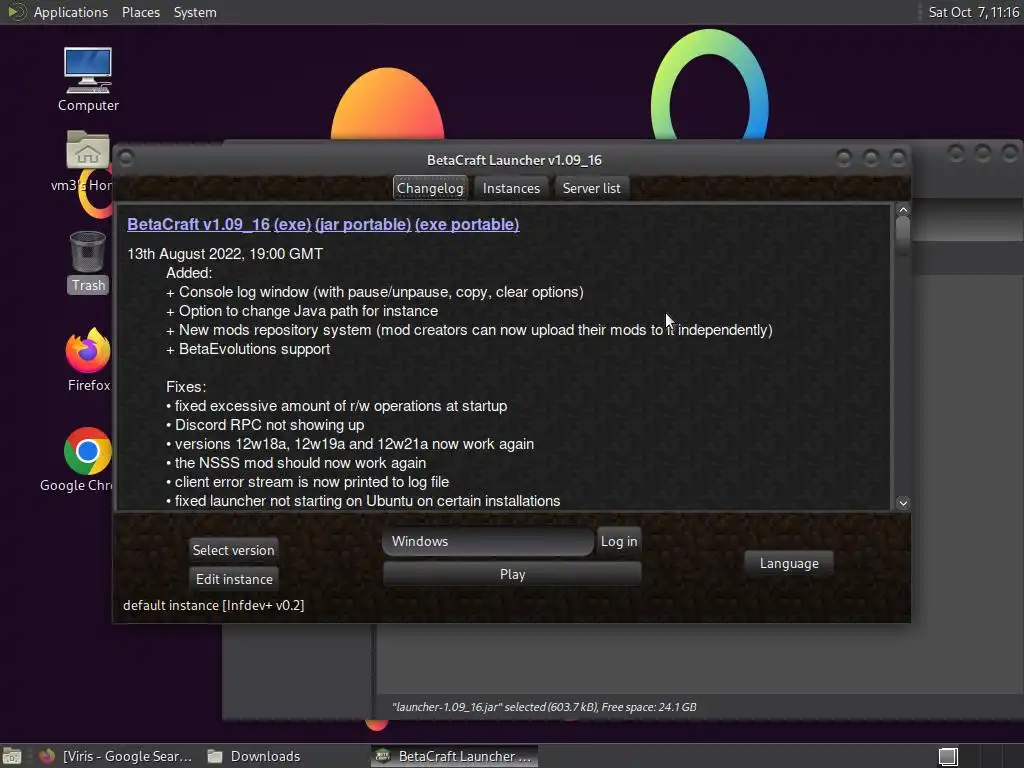
Task: Click the (exe) download link
Action: point(293,224)
